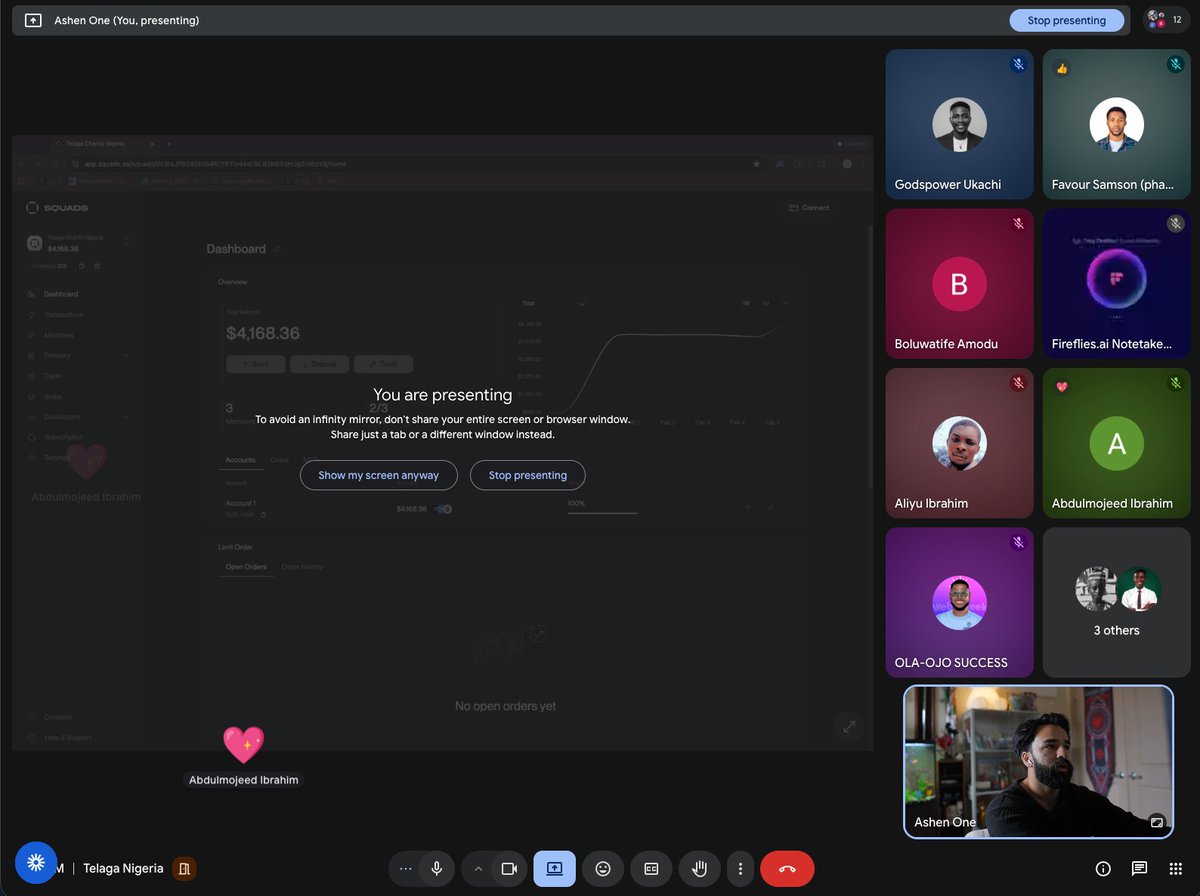Viewport: 1200px width, 896px height.
Task: Click the Ashen One self-view tile
Action: (1038, 761)
